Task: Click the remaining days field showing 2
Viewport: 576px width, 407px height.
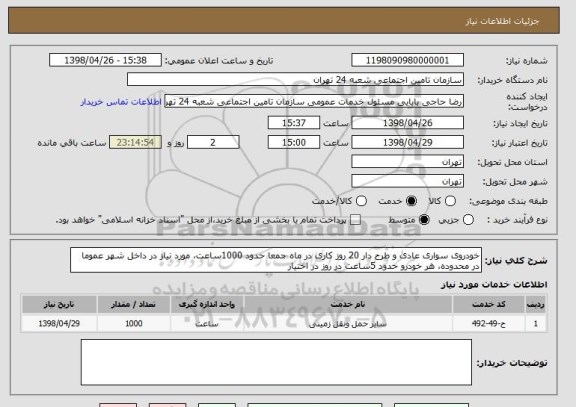Action: [x=213, y=142]
